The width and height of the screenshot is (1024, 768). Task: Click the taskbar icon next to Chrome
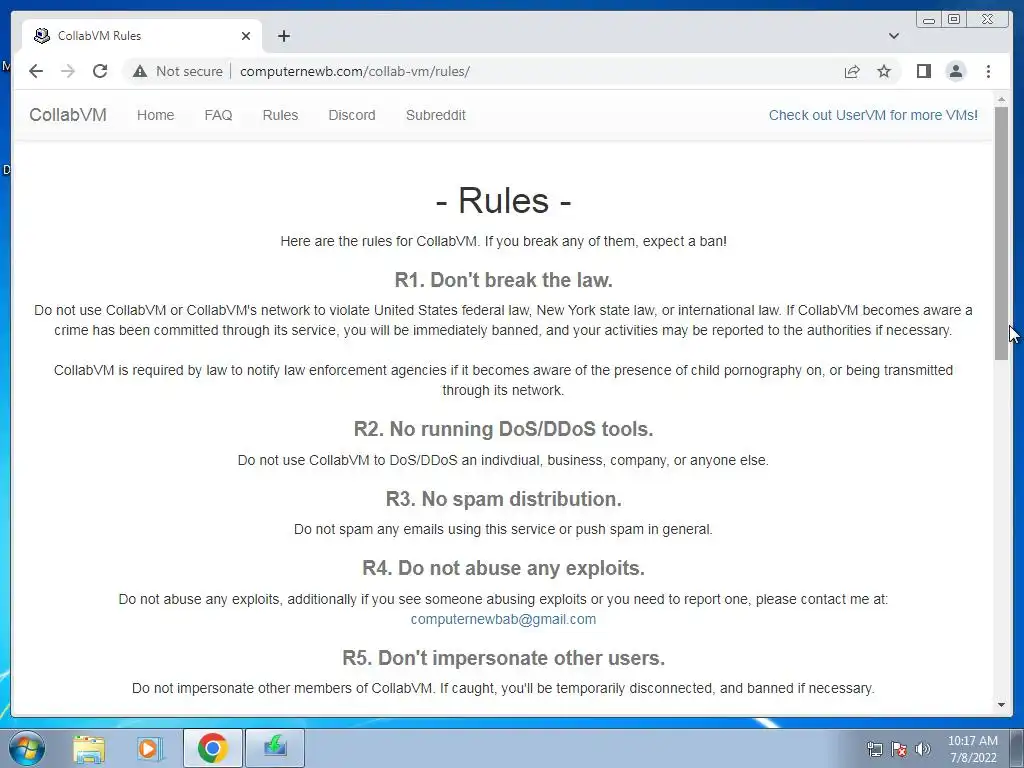[x=275, y=748]
